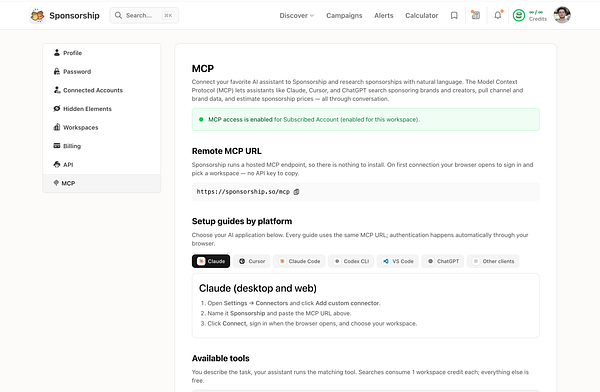Click the green MCP access enabled banner
The height and width of the screenshot is (392, 600).
coord(365,119)
